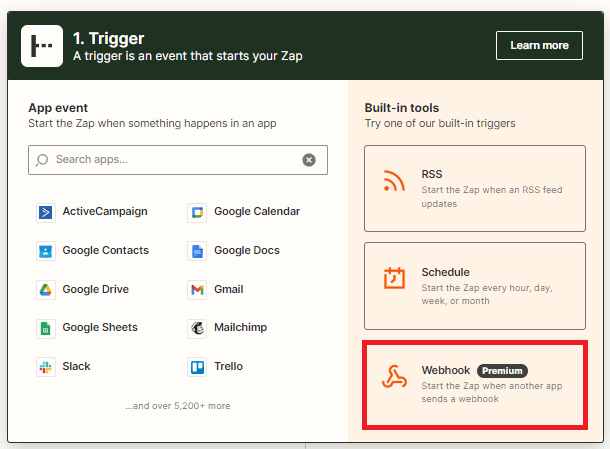Click the 'Built-in tools' heading

tap(402, 108)
